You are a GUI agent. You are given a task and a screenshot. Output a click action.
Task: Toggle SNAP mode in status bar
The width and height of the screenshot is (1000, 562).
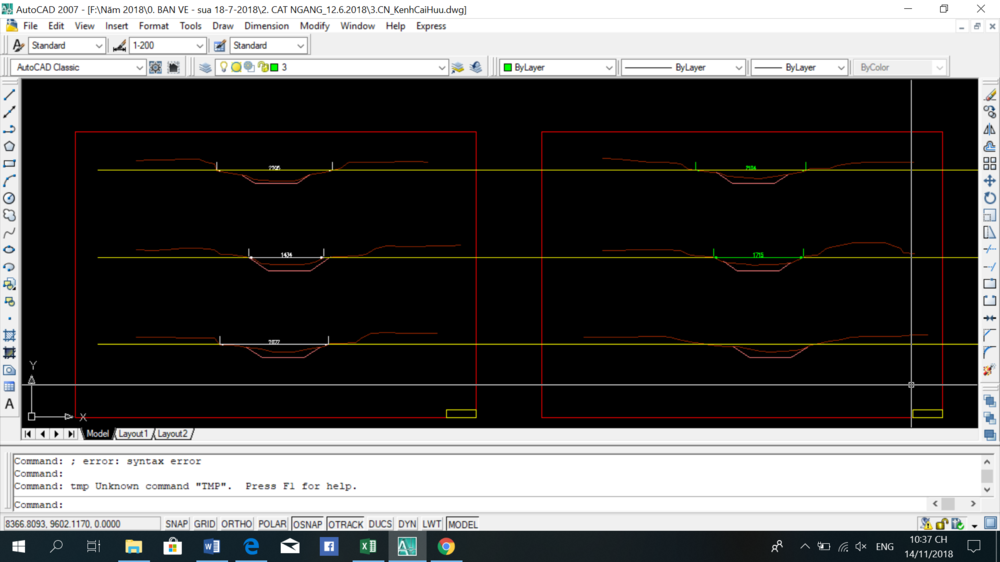177,524
